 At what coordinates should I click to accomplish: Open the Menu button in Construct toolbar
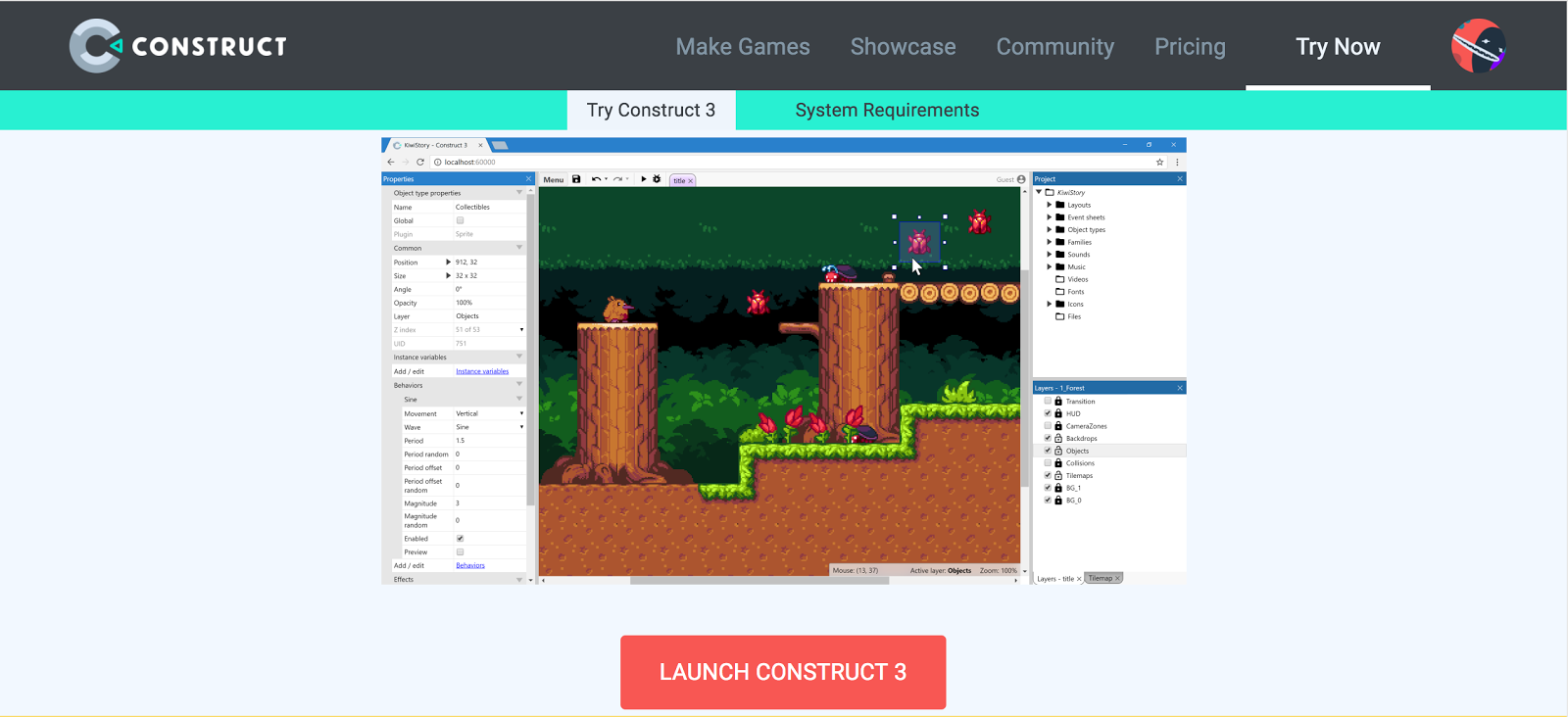tap(554, 180)
